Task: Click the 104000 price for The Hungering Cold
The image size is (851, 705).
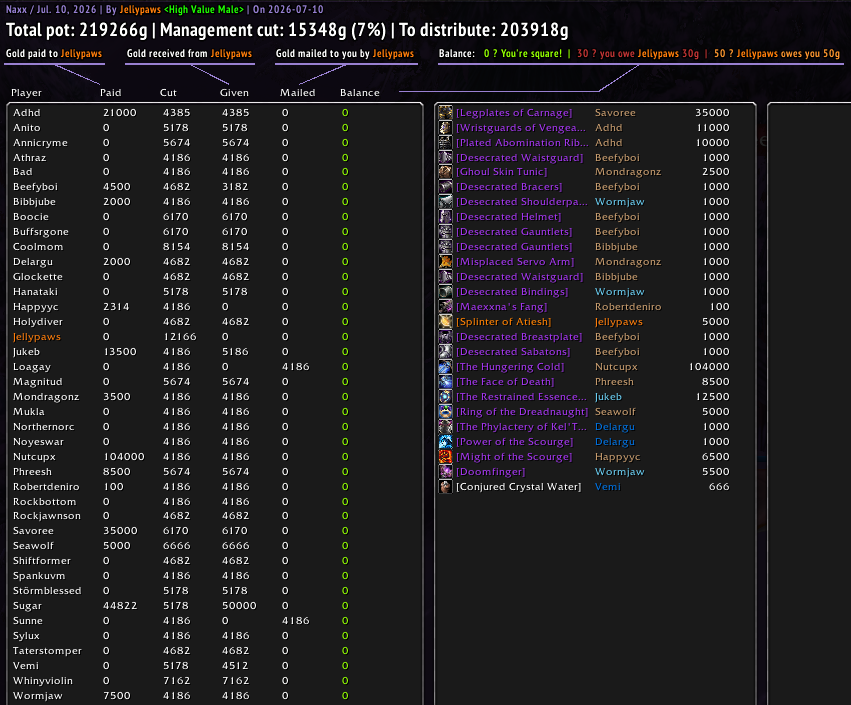Action: 709,366
